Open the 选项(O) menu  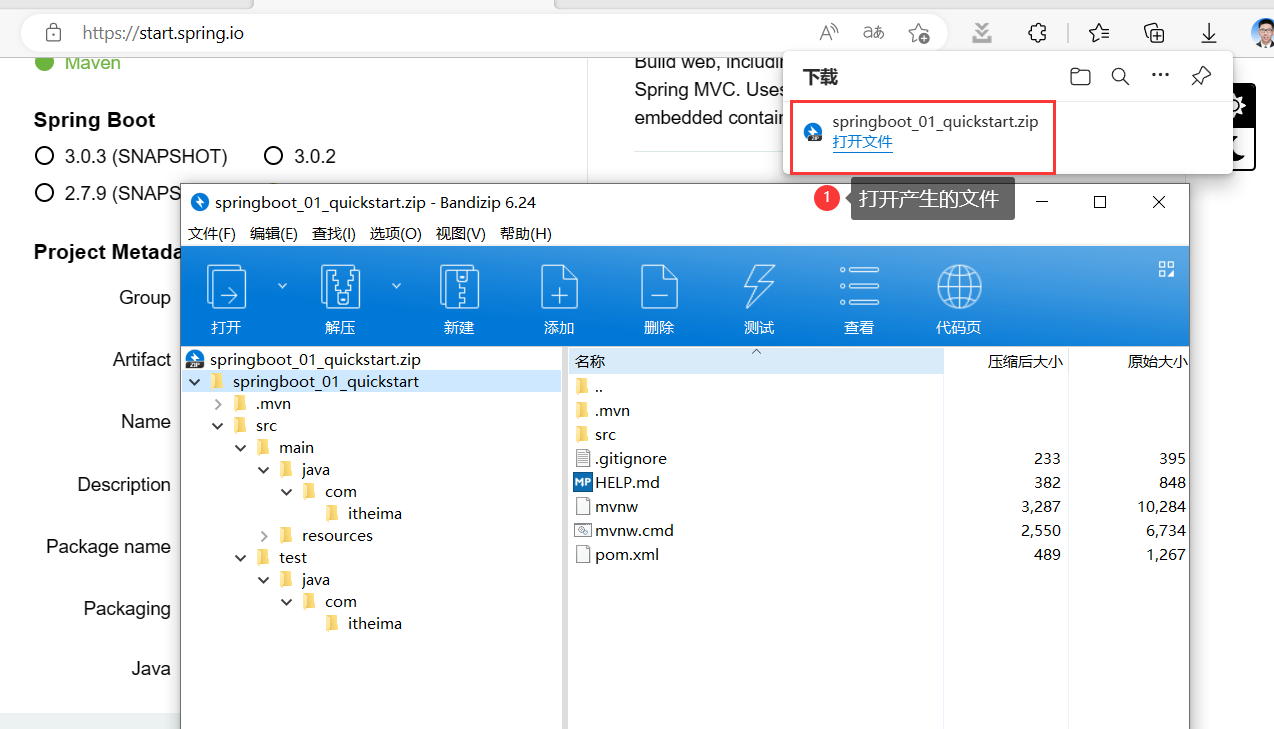[395, 233]
